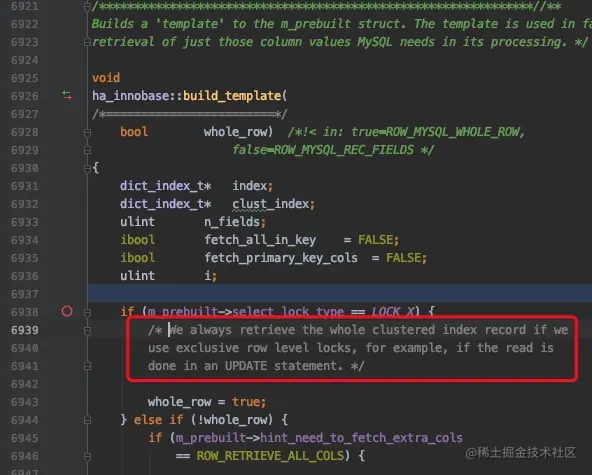Click 'LOCK_X' constant on line 6938
Screen dimensions: 592x475
pyautogui.click(x=393, y=312)
